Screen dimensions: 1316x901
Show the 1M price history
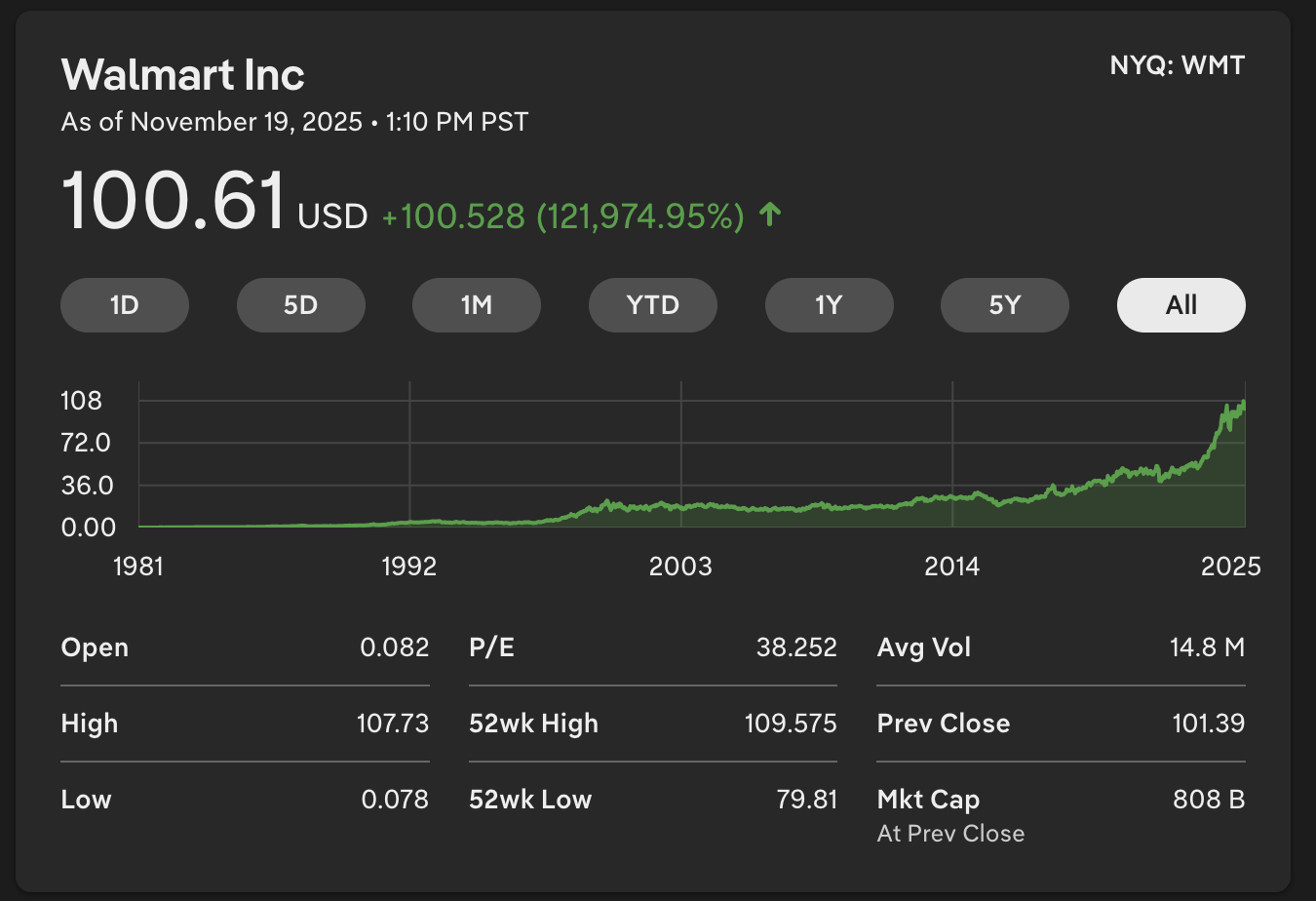[x=476, y=305]
